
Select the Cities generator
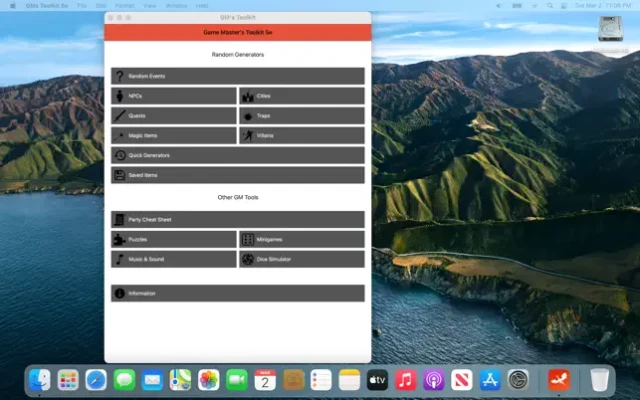301,96
